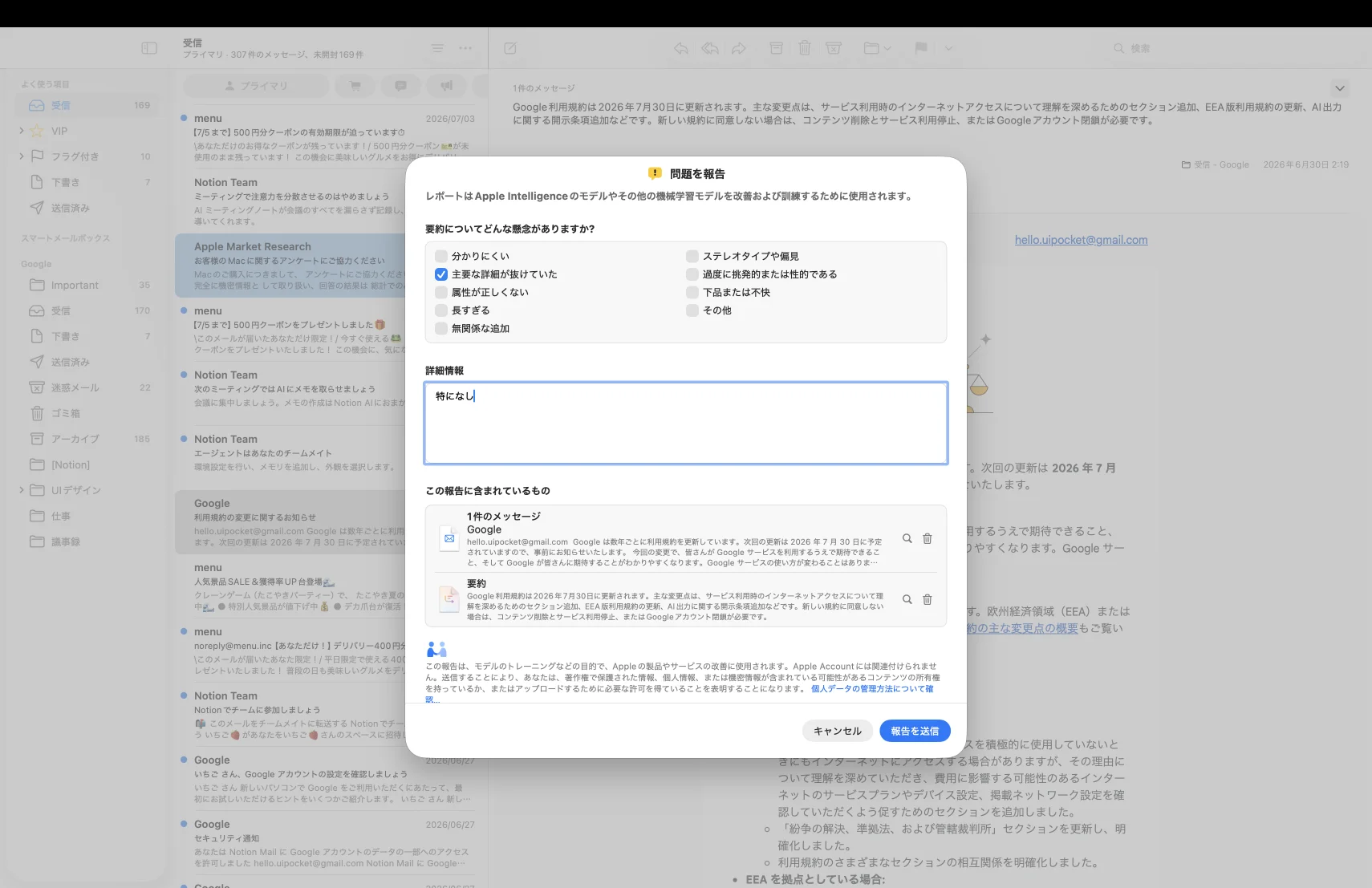This screenshot has height=888, width=1372.
Task: Archive the selected message
Action: coord(776,48)
